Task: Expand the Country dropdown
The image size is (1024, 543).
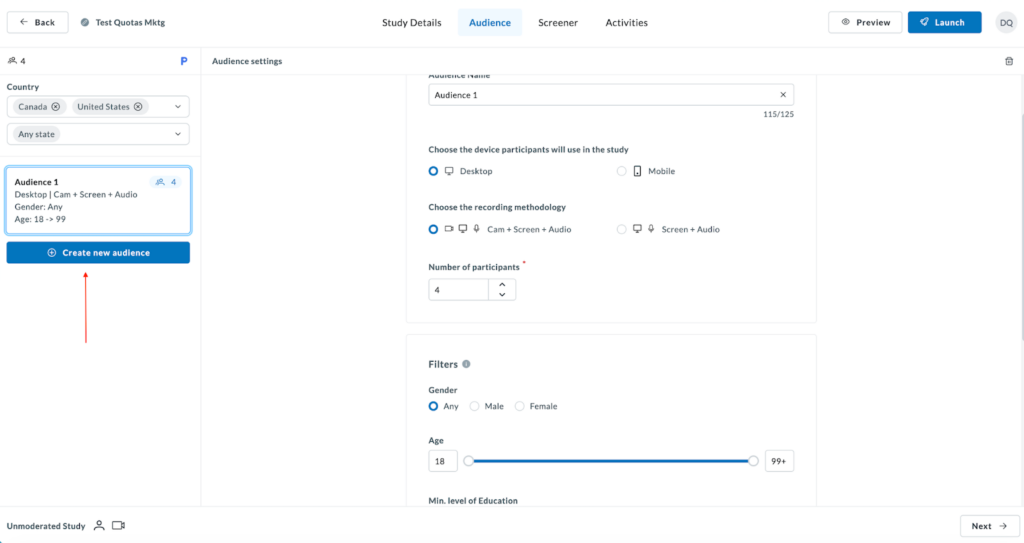Action: tap(178, 107)
